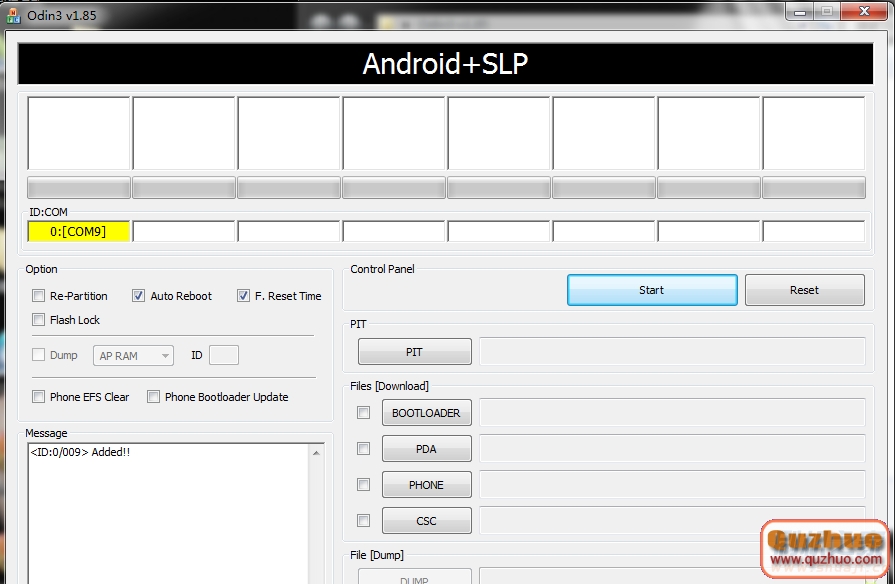This screenshot has height=584, width=895.
Task: Tick the checkbox beside BOOTLOADER
Action: [363, 412]
